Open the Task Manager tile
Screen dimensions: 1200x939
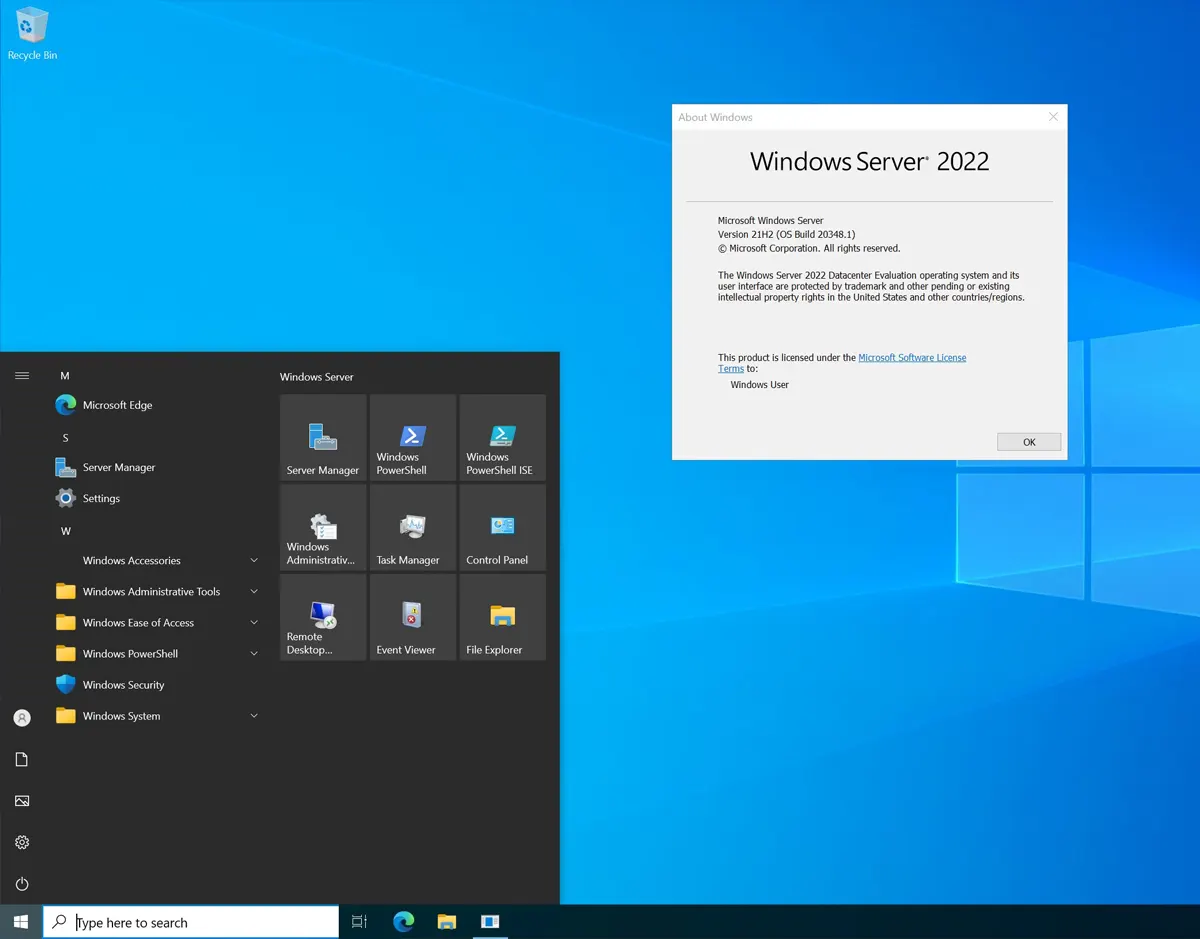coord(413,528)
